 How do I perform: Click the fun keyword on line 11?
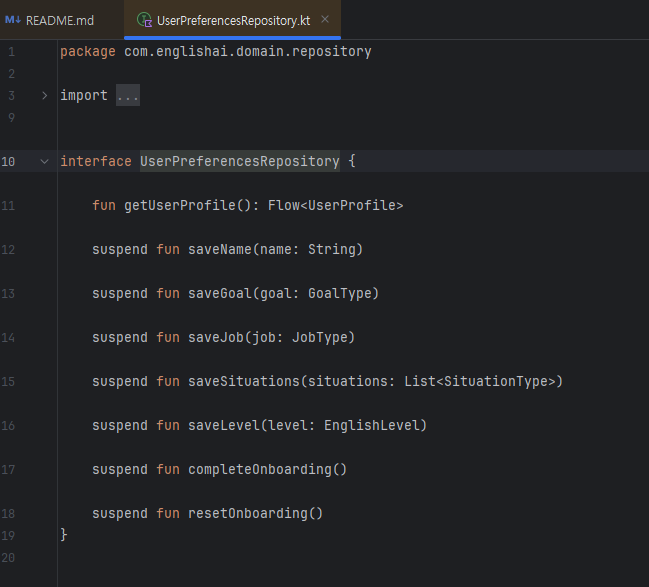pyautogui.click(x=104, y=205)
